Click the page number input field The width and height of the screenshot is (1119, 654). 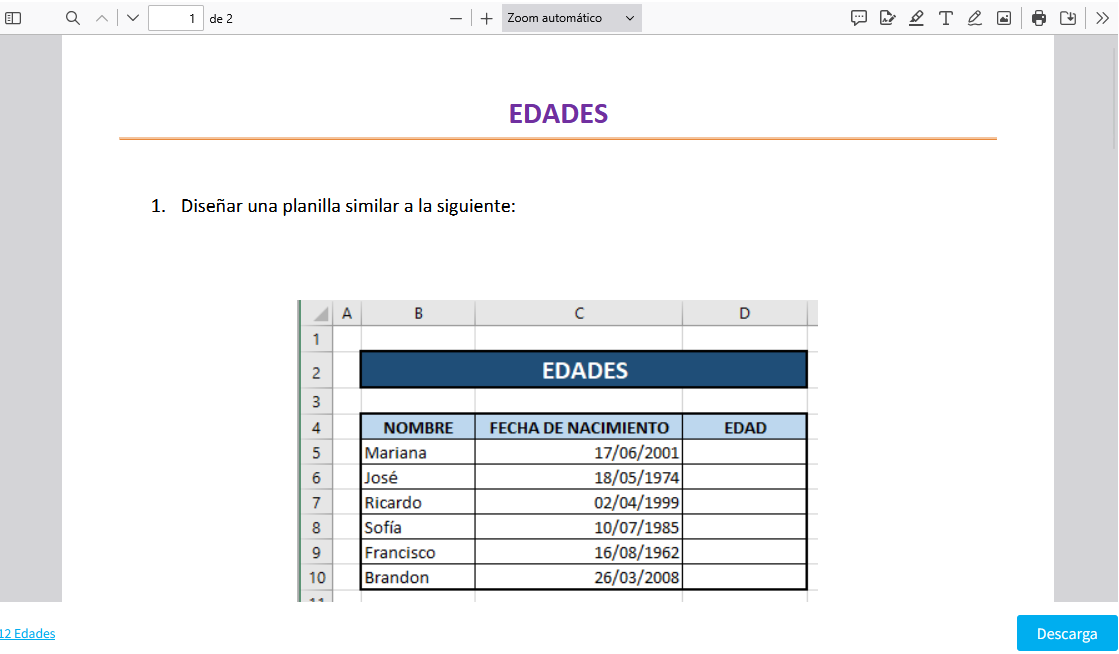(x=175, y=18)
